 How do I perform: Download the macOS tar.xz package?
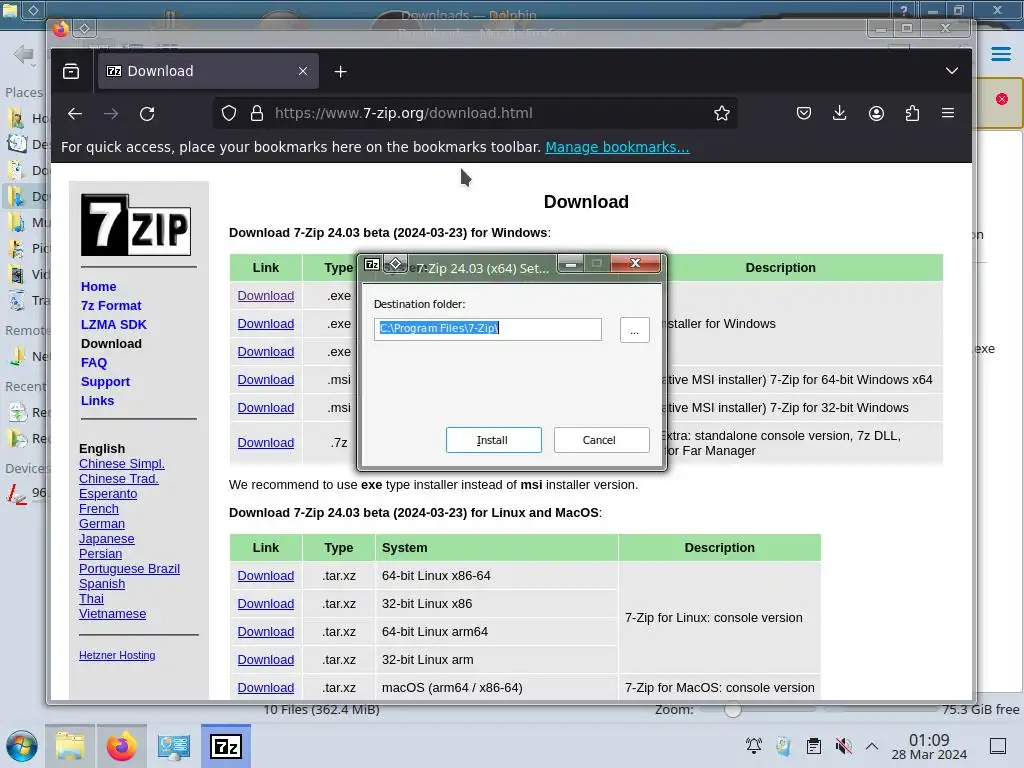[x=266, y=688]
